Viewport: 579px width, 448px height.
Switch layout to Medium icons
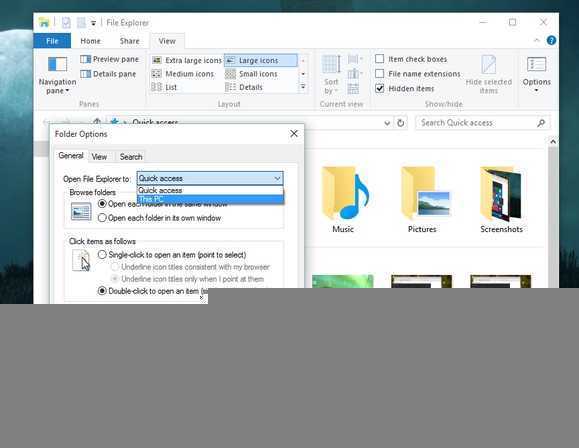(183, 74)
